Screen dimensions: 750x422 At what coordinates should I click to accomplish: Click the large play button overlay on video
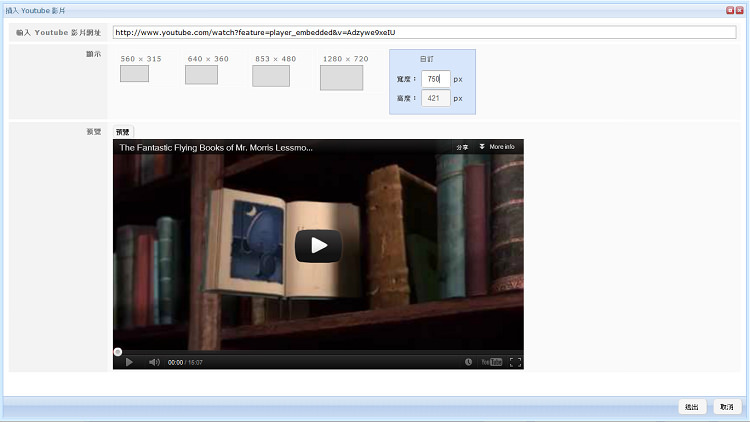pos(318,246)
